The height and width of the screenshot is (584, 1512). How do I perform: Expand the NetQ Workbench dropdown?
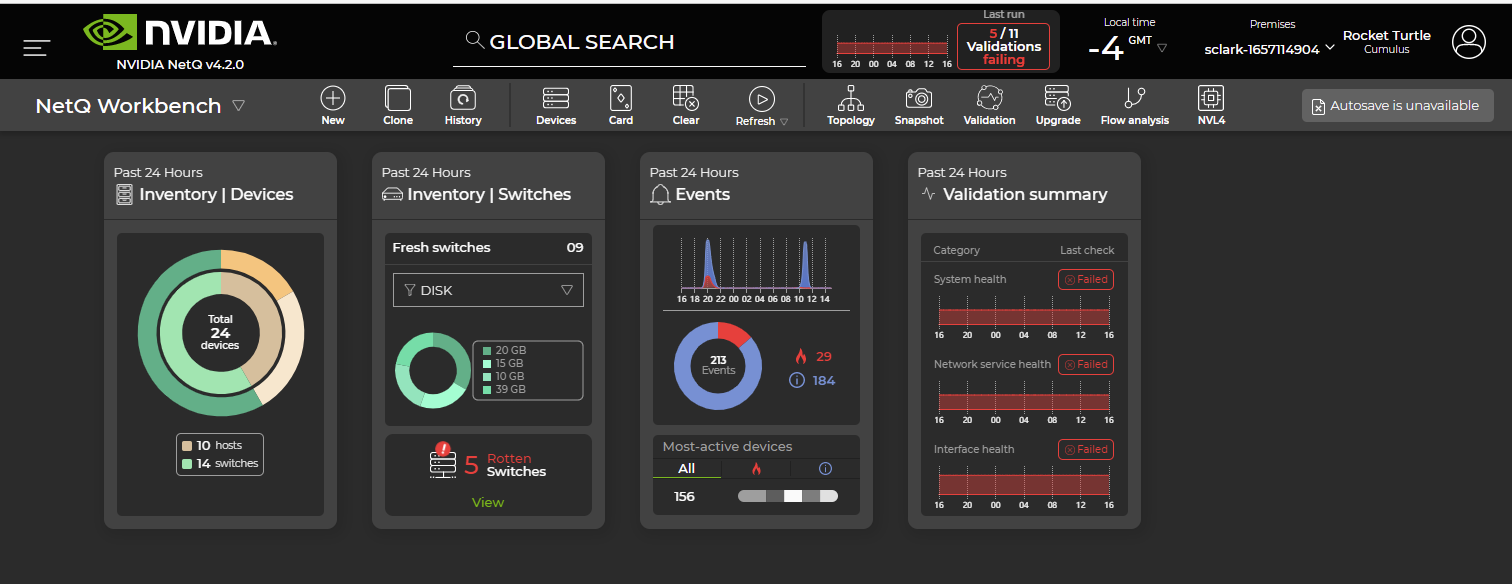[238, 105]
